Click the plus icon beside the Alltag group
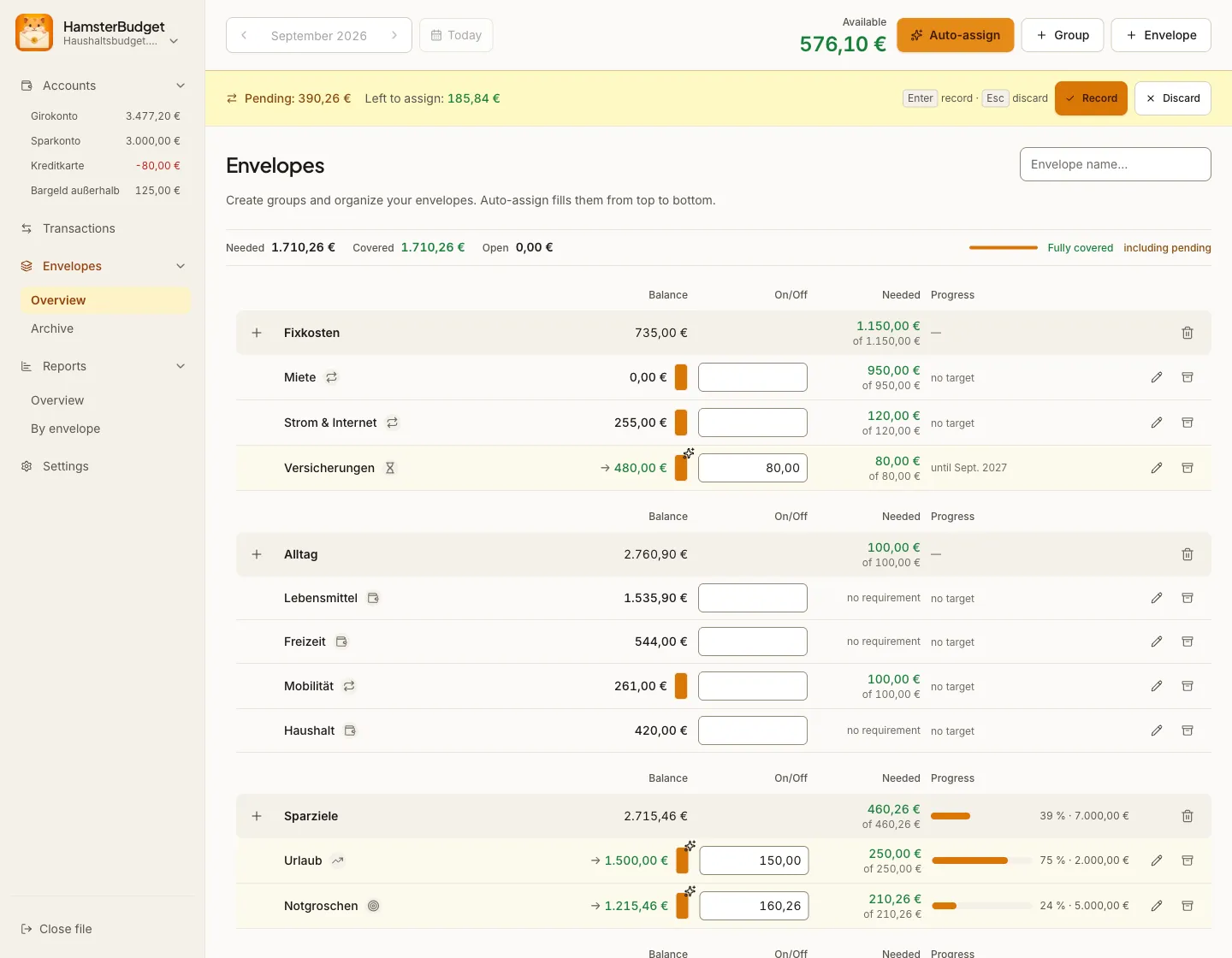This screenshot has height=958, width=1232. tap(257, 554)
